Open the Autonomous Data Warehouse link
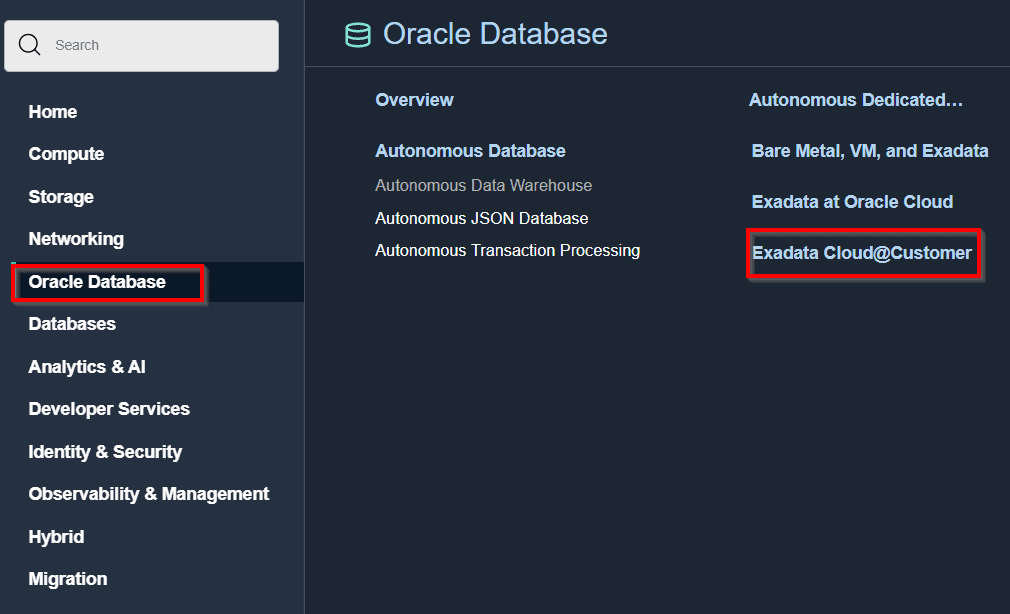The width and height of the screenshot is (1010, 614). coord(483,185)
